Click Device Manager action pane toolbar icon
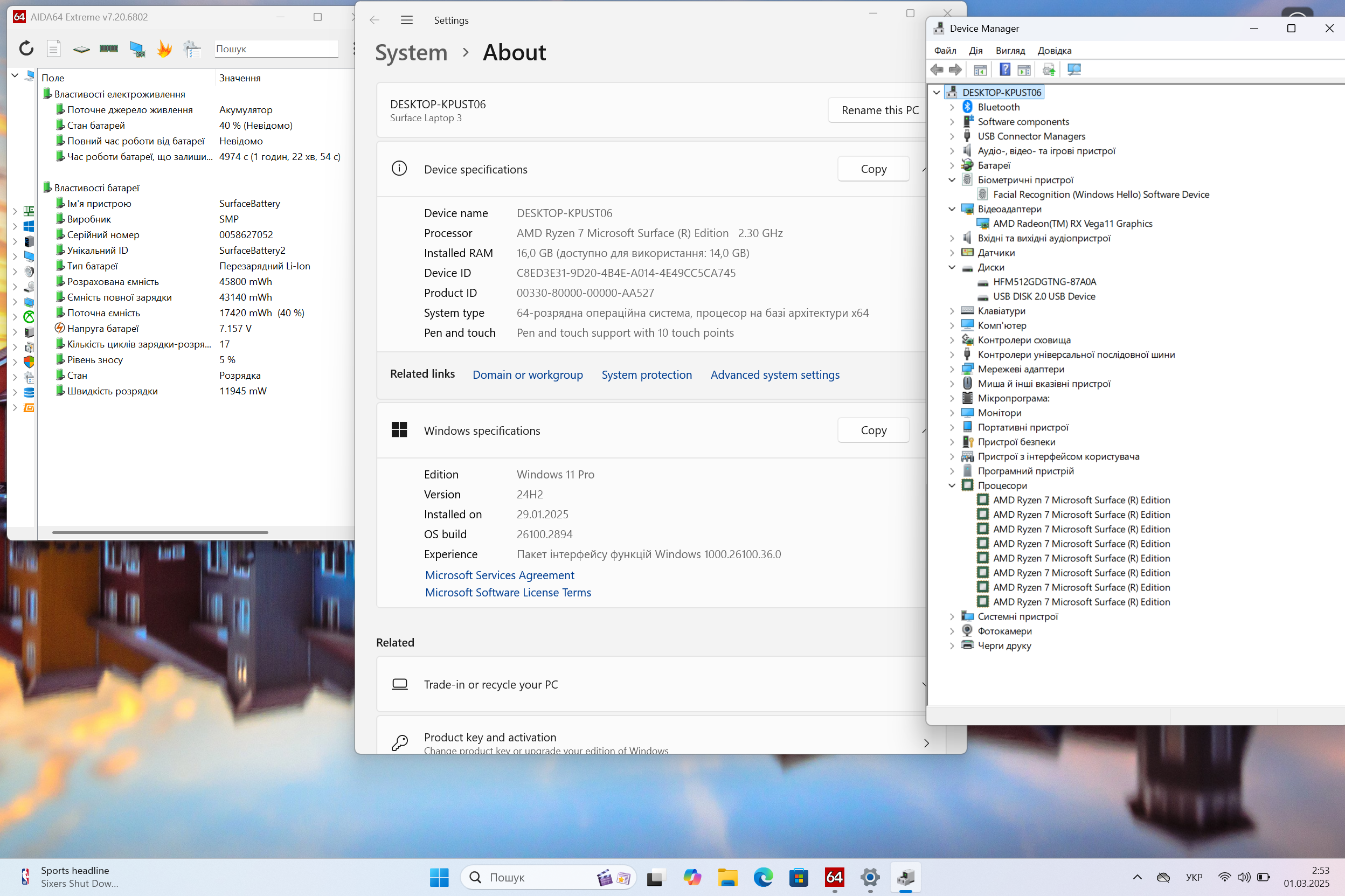 (x=1024, y=70)
